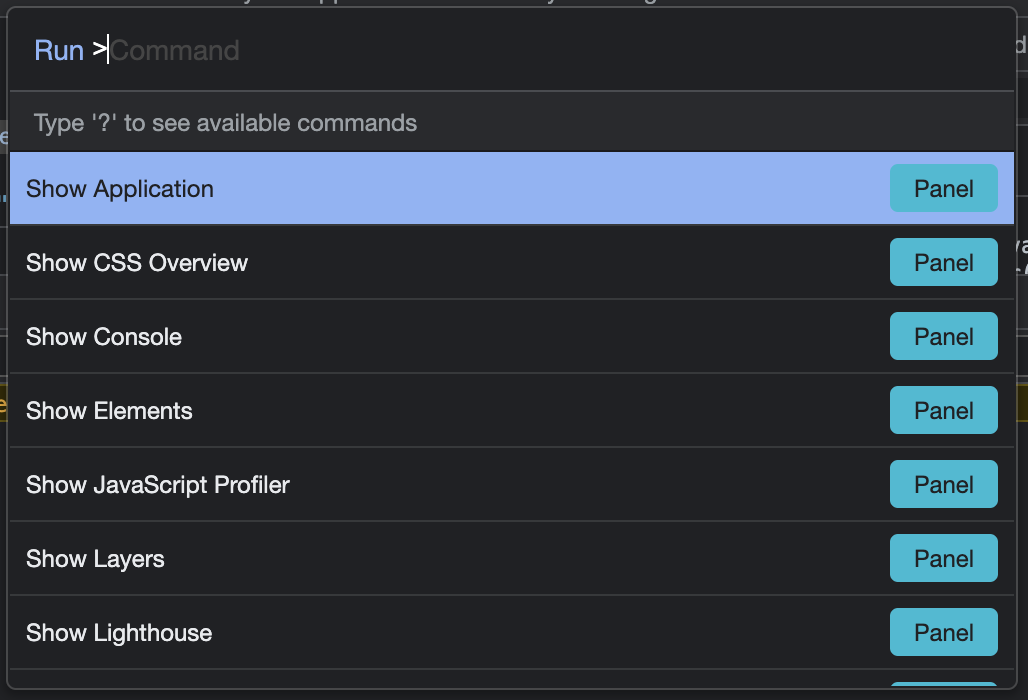Screen dimensions: 1028x700
Task: Click Panel badge beside Show CSS Overview
Action: (x=943, y=263)
